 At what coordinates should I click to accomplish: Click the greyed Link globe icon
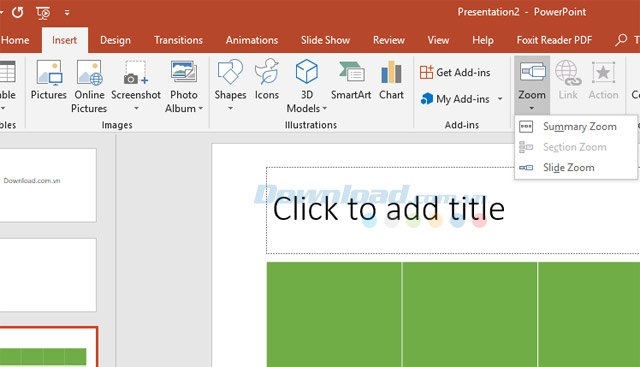click(x=568, y=73)
